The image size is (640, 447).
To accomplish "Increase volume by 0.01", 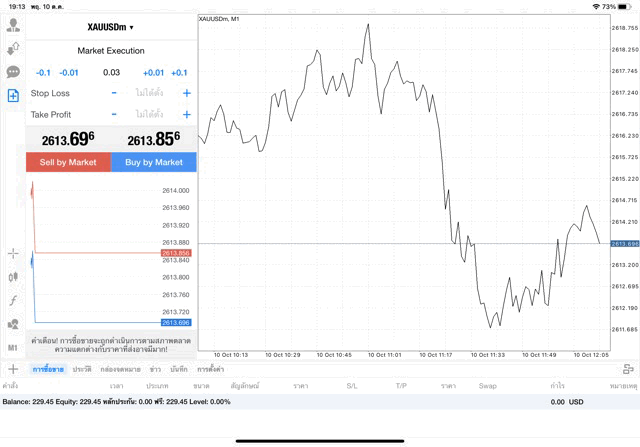I will click(153, 73).
